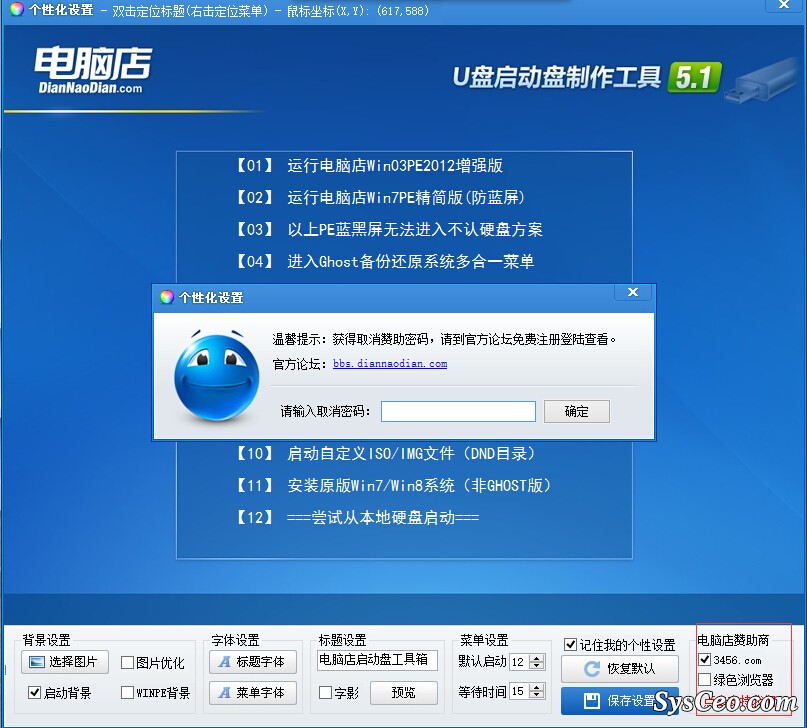This screenshot has width=807, height=728.
Task: Select menu entry 【10】 启动自定义ISO/IMG文件
Action: click(385, 454)
